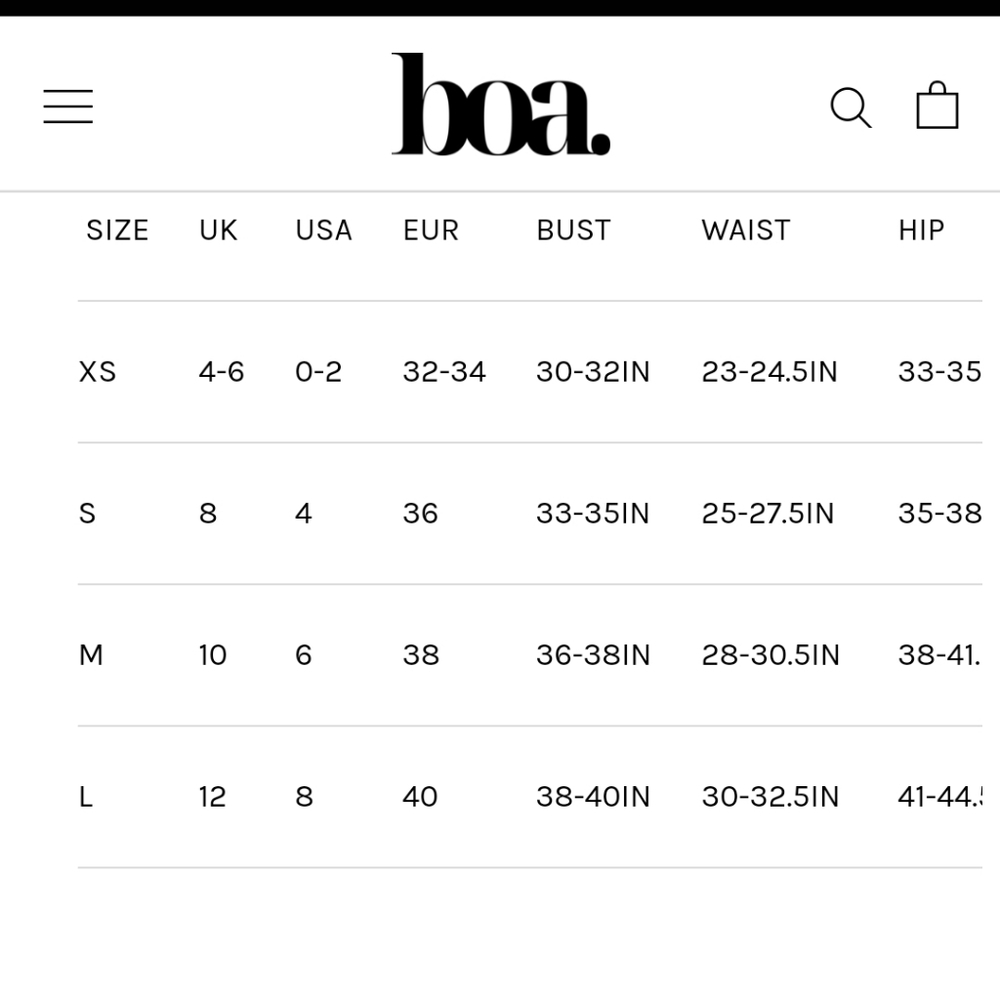Open the shopping bag cart
1000x1000 pixels.
click(x=937, y=105)
